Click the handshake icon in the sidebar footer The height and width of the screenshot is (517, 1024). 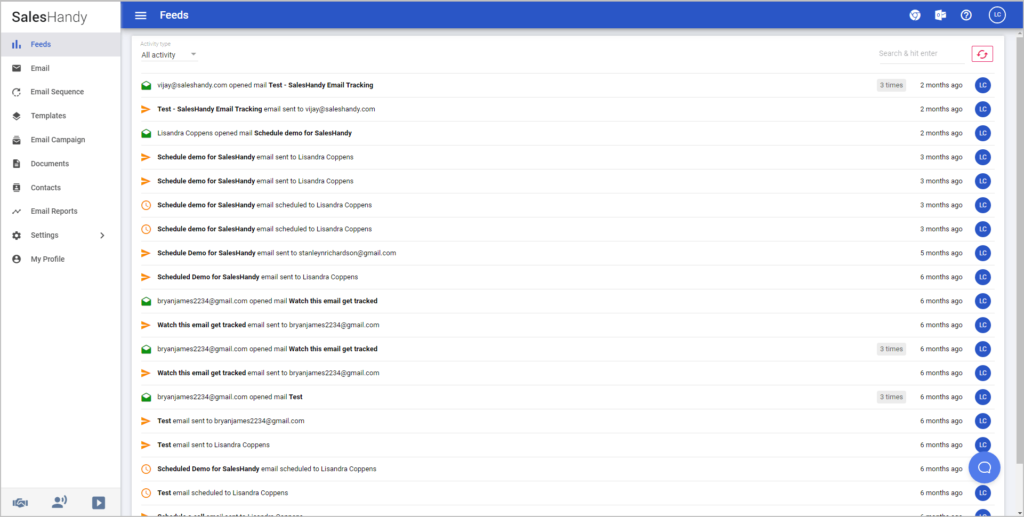[x=19, y=502]
